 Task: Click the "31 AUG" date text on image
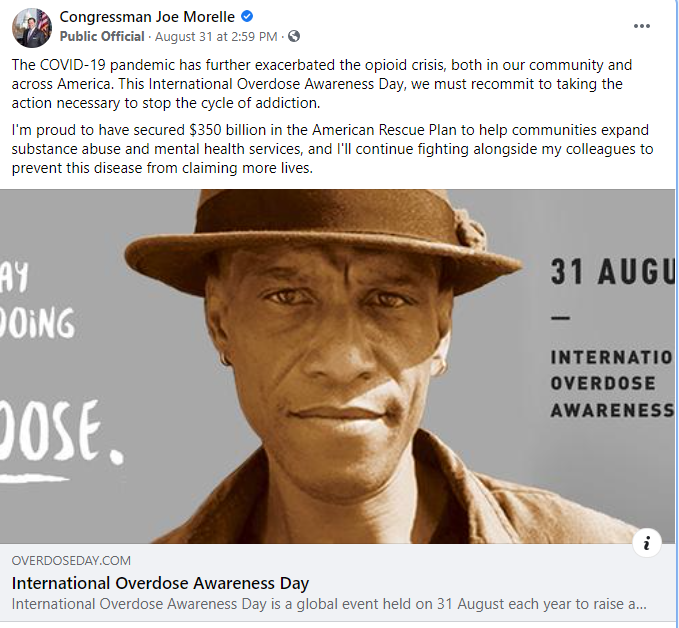pyautogui.click(x=610, y=272)
